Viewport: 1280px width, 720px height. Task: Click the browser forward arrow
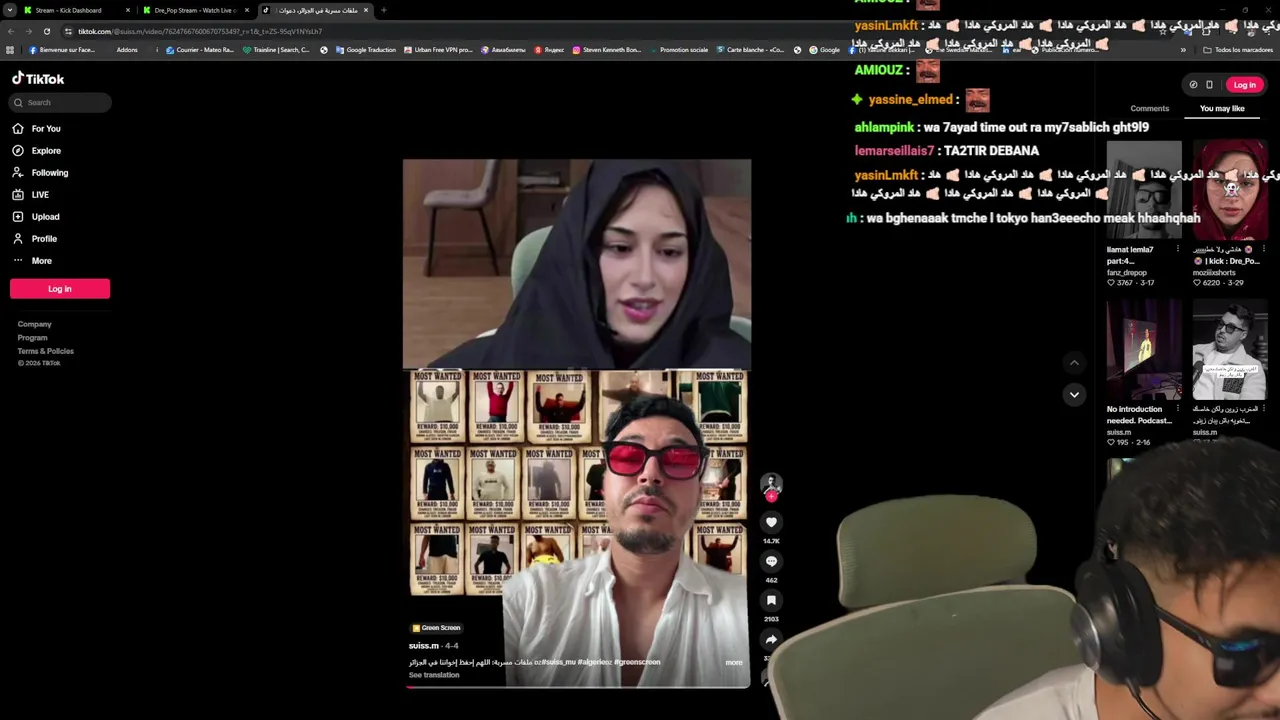click(28, 31)
